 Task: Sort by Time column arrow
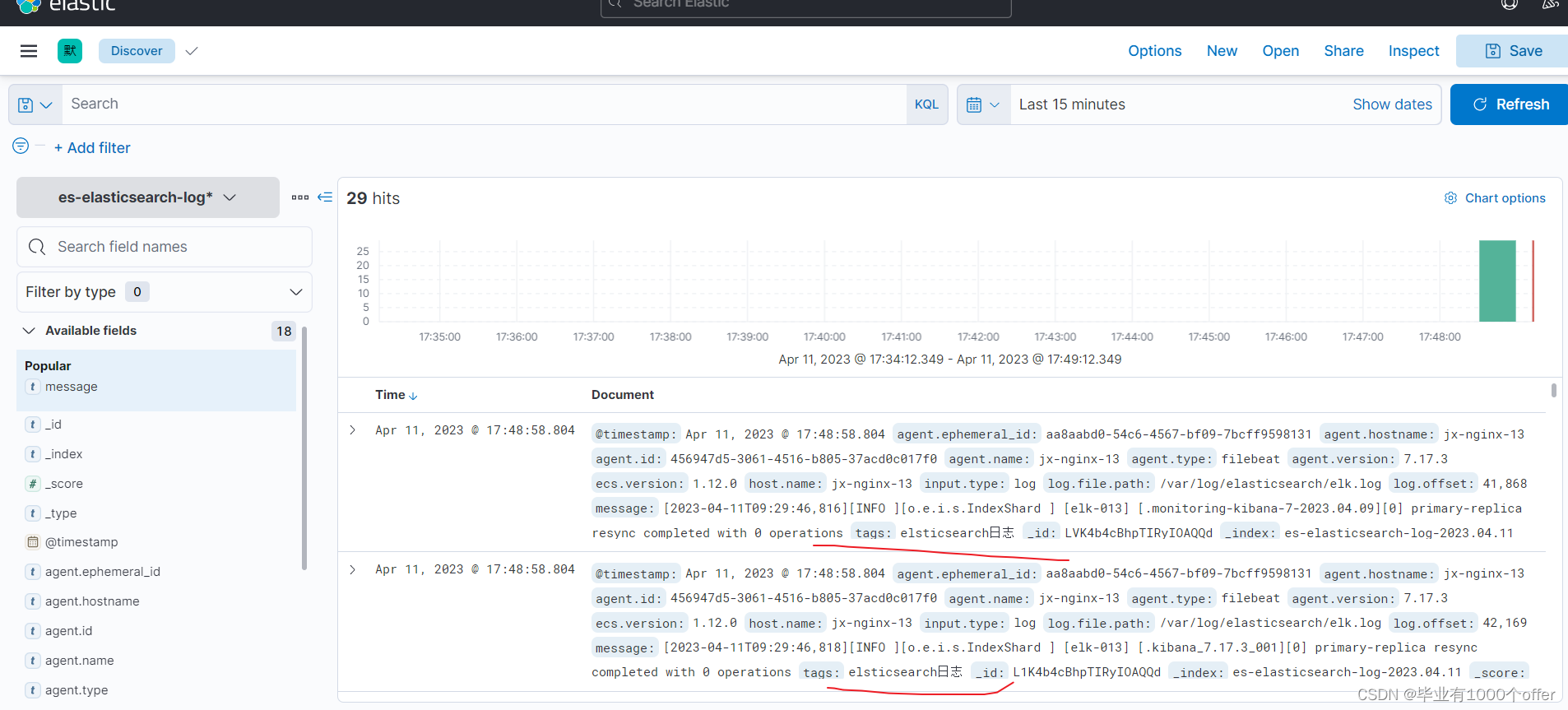(413, 396)
